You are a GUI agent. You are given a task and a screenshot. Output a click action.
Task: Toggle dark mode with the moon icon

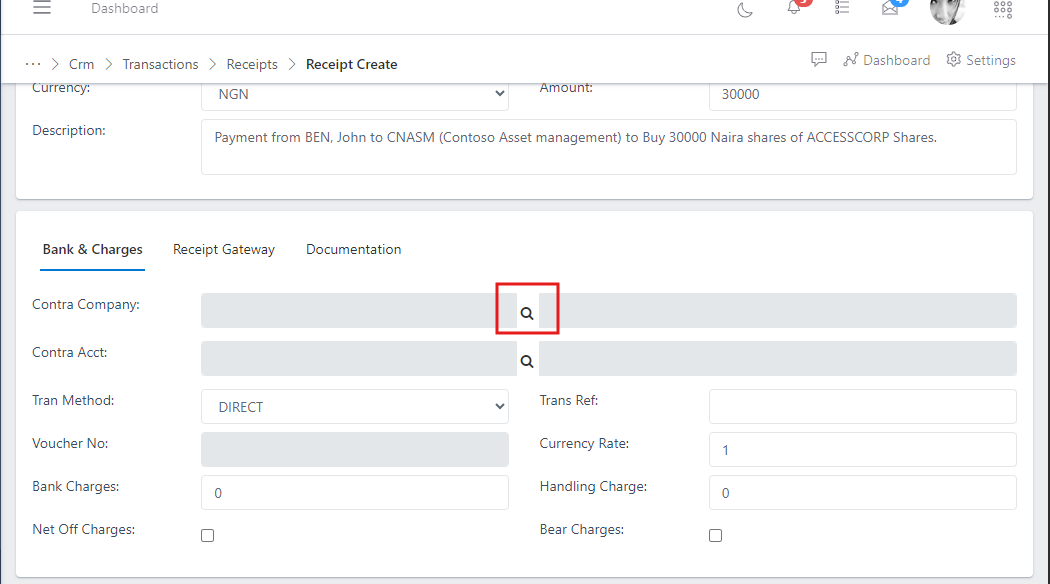[x=744, y=8]
